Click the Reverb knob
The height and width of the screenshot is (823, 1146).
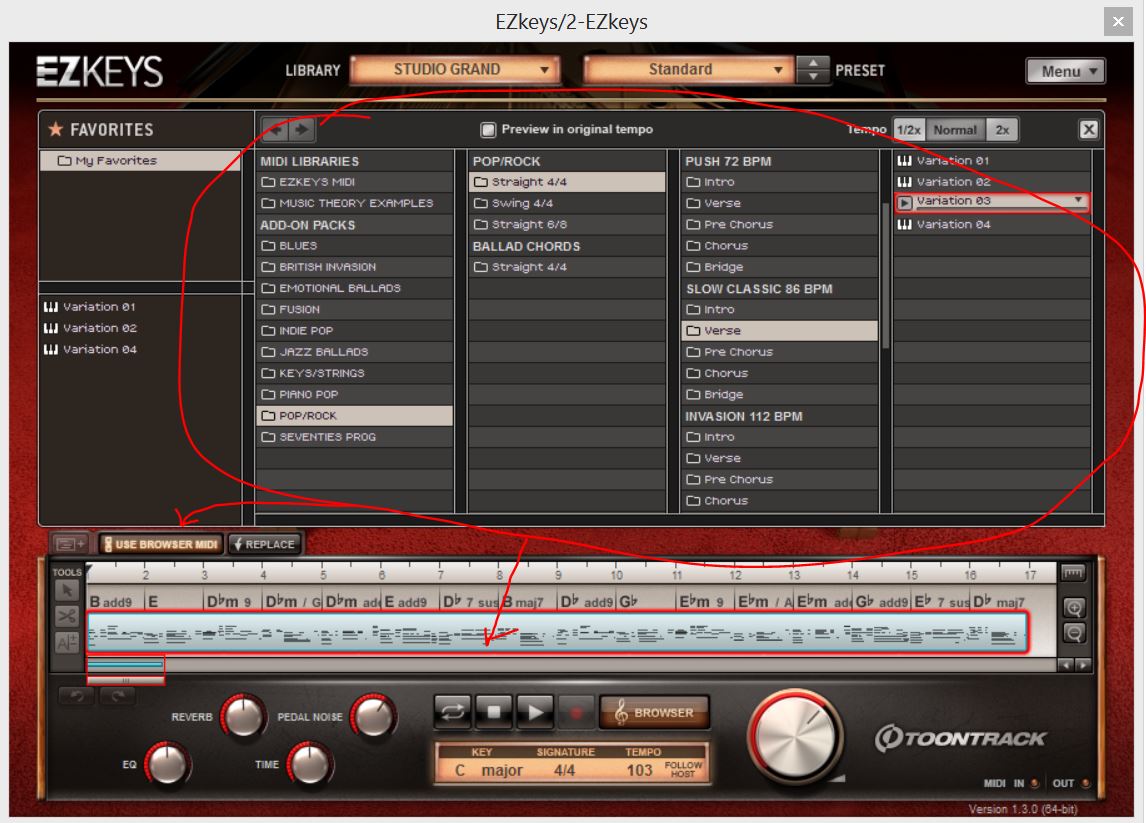tap(243, 716)
